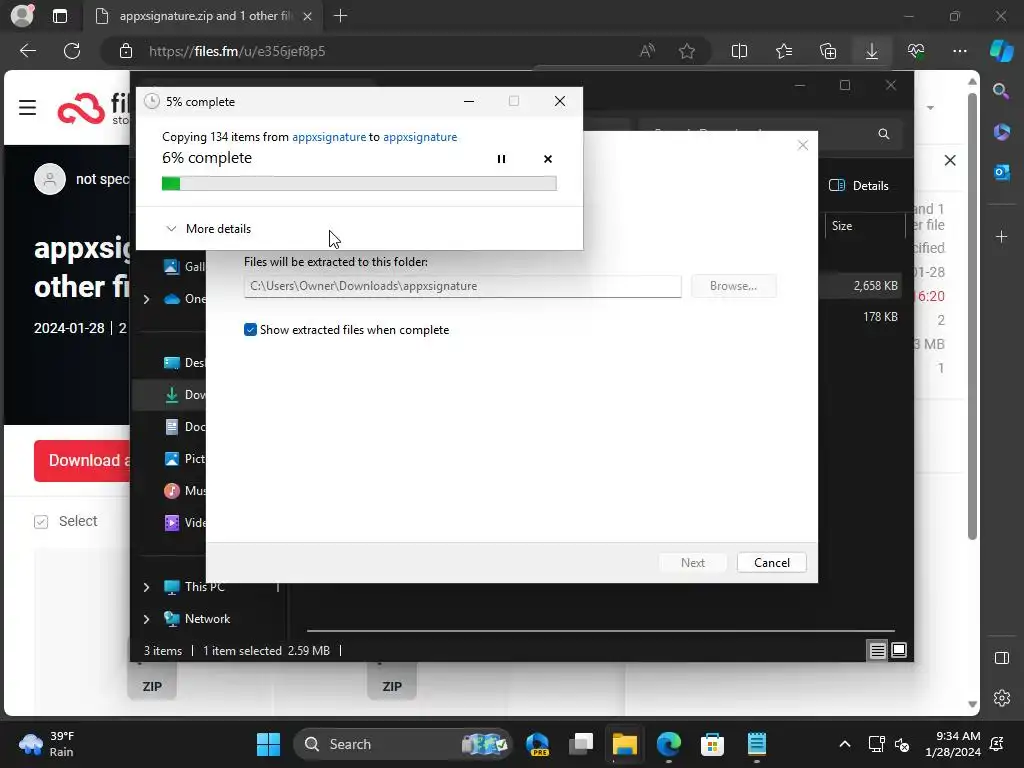Toggle Read aloud icon in address bar
Image resolution: width=1024 pixels, height=768 pixels.
(647, 51)
